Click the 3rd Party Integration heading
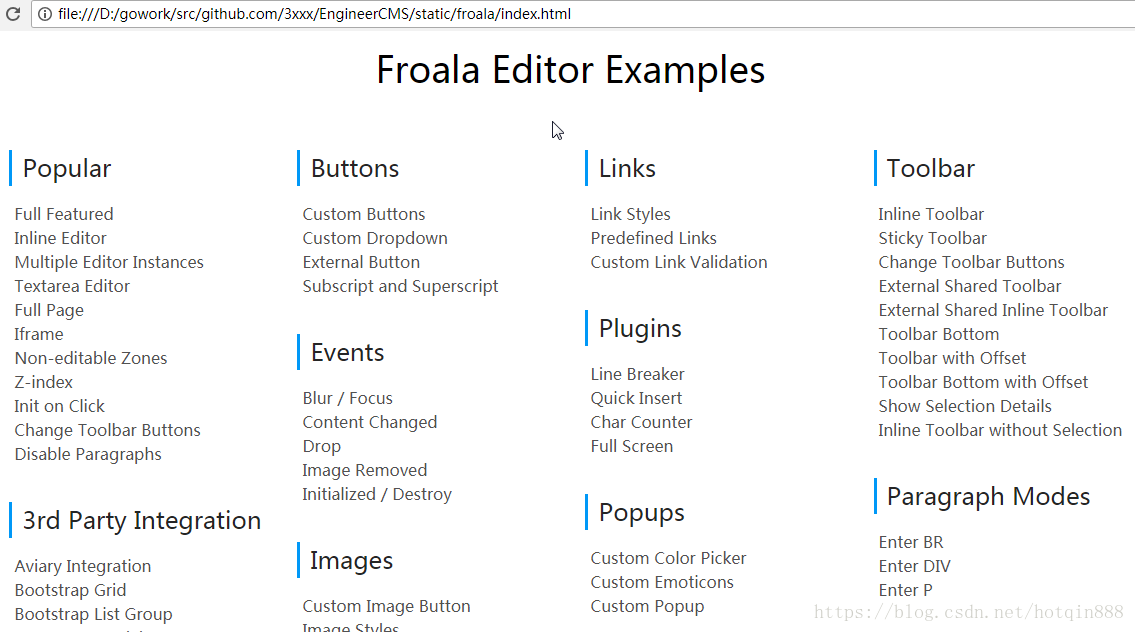 pos(142,521)
